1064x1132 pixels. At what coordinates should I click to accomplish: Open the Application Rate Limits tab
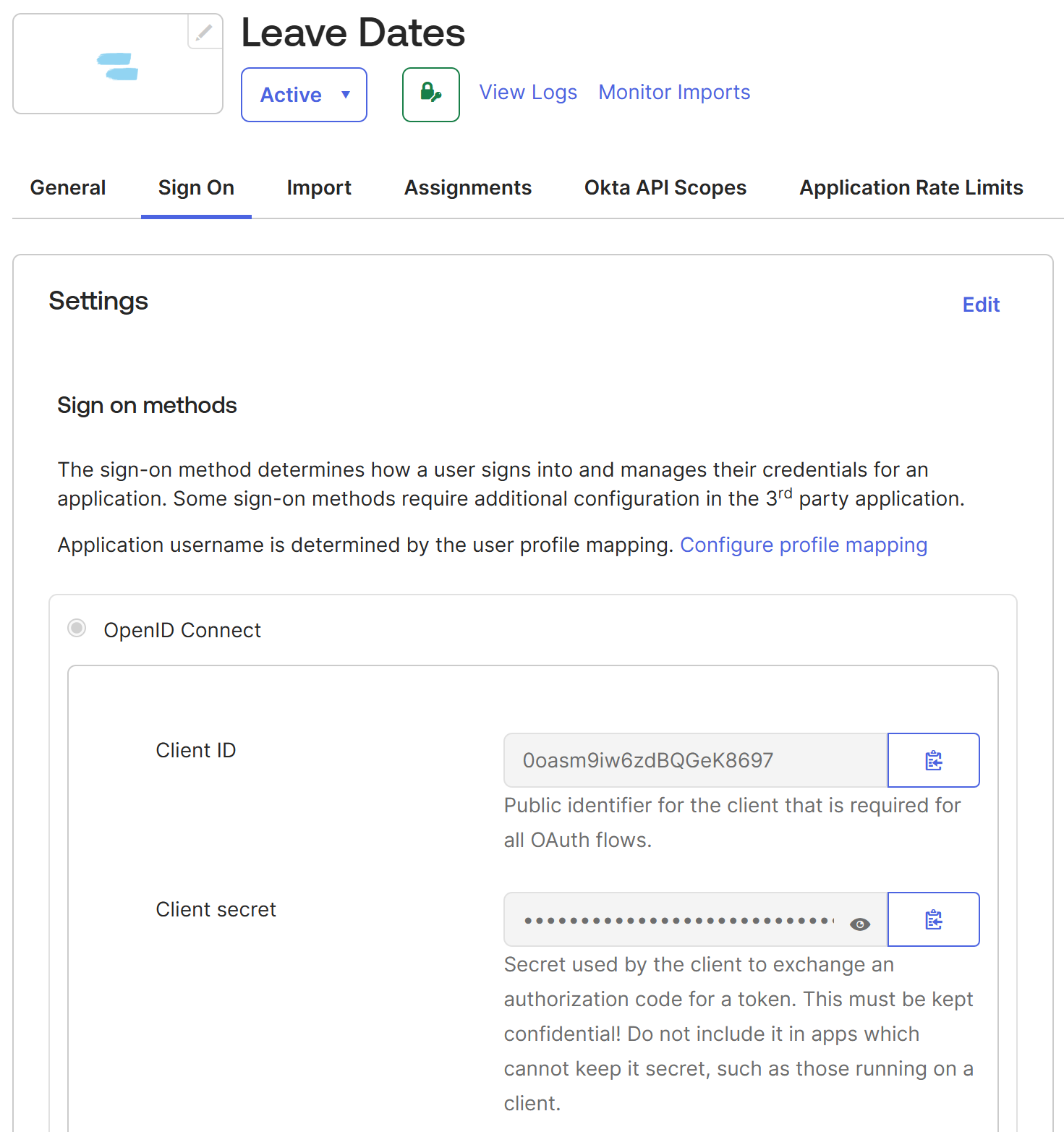tap(911, 188)
